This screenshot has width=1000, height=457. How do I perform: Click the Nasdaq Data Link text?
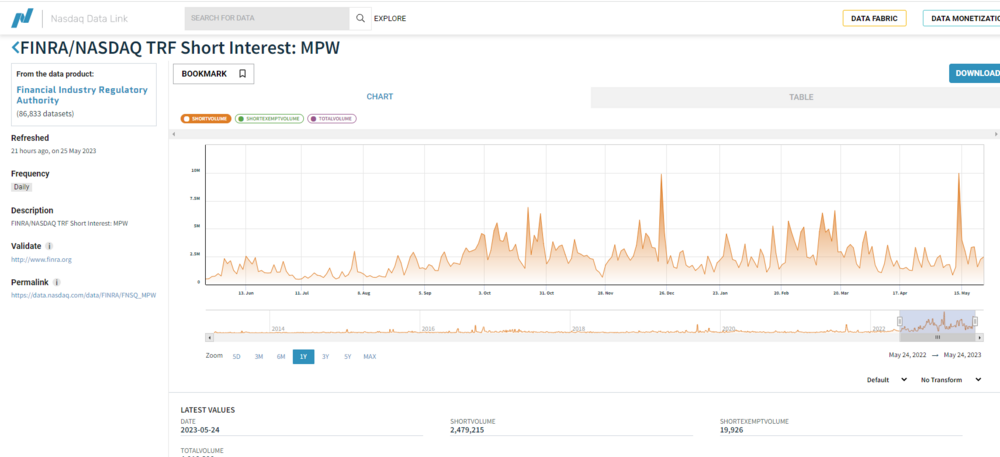89,18
